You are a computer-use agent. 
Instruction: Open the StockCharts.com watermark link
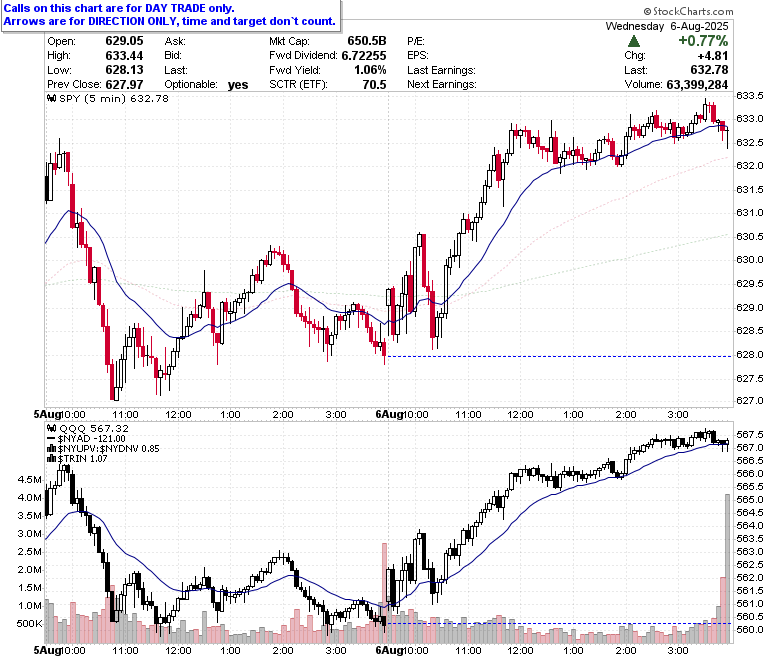pyautogui.click(x=688, y=11)
